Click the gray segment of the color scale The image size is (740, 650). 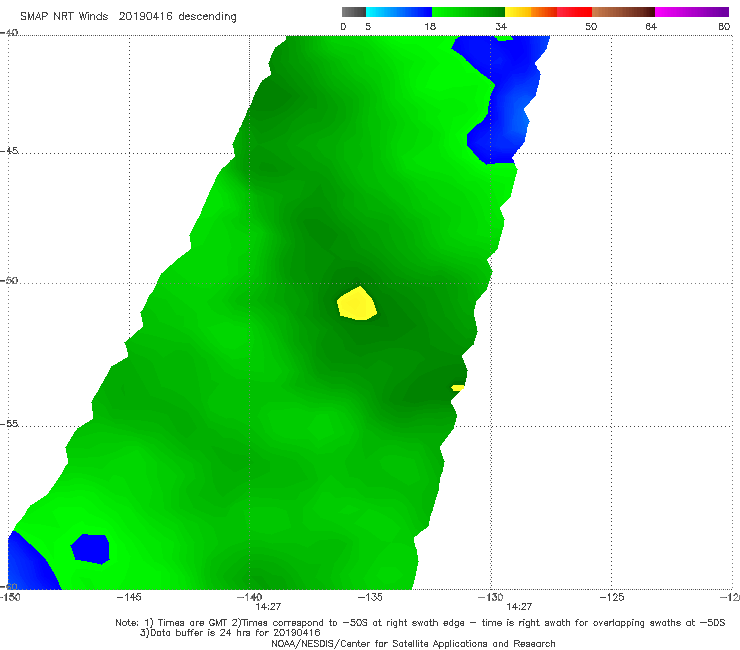[354, 12]
